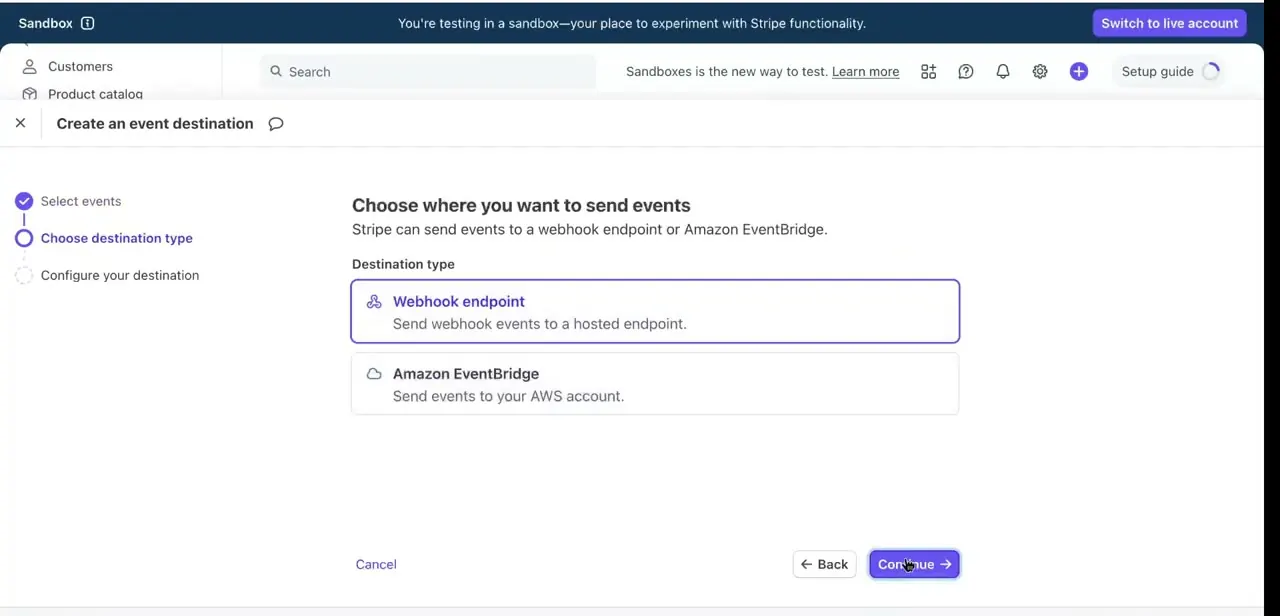Click the Setup guide progress circle
This screenshot has width=1280, height=616.
coord(1211,71)
